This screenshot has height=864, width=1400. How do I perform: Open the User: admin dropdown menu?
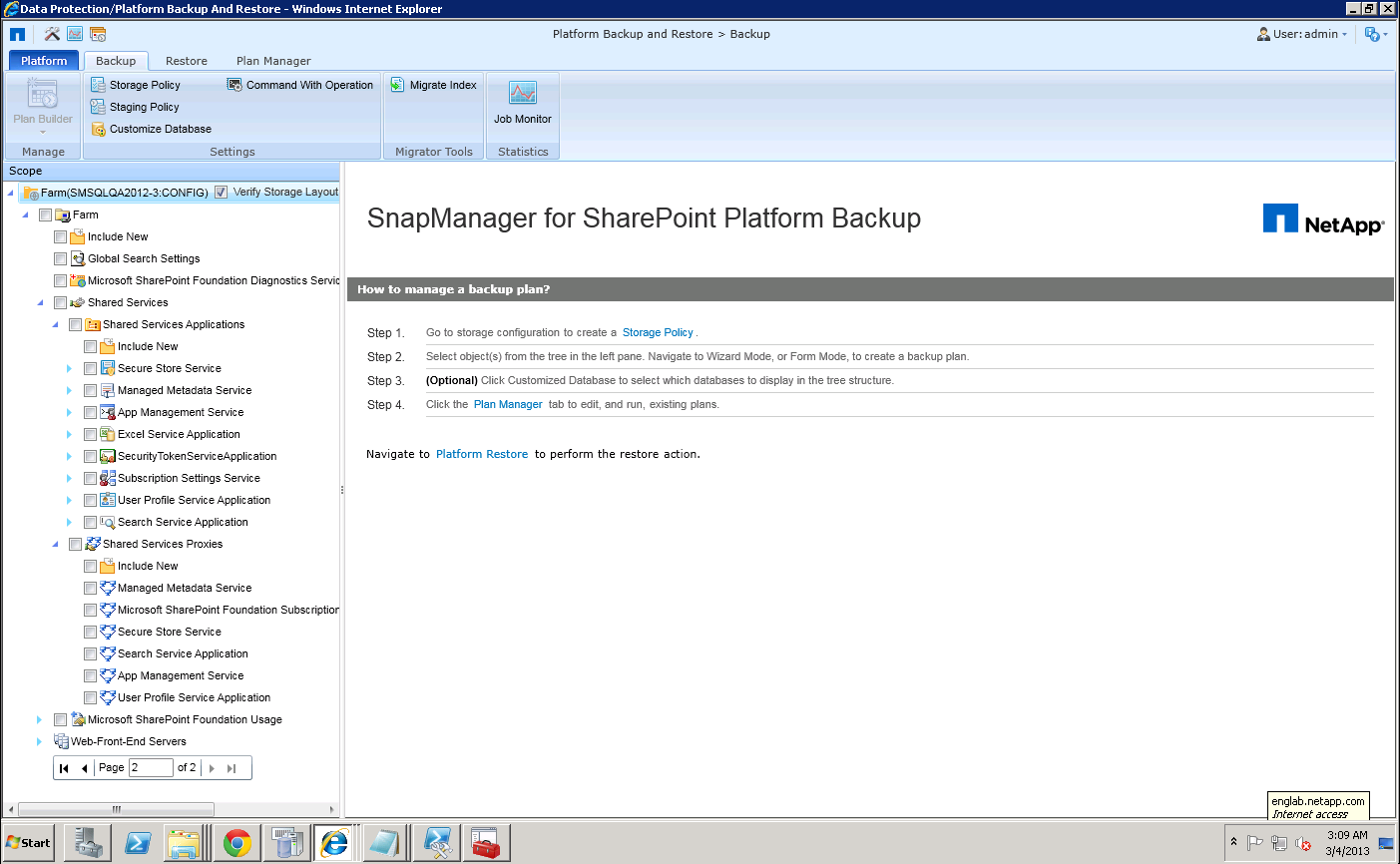click(x=1302, y=34)
